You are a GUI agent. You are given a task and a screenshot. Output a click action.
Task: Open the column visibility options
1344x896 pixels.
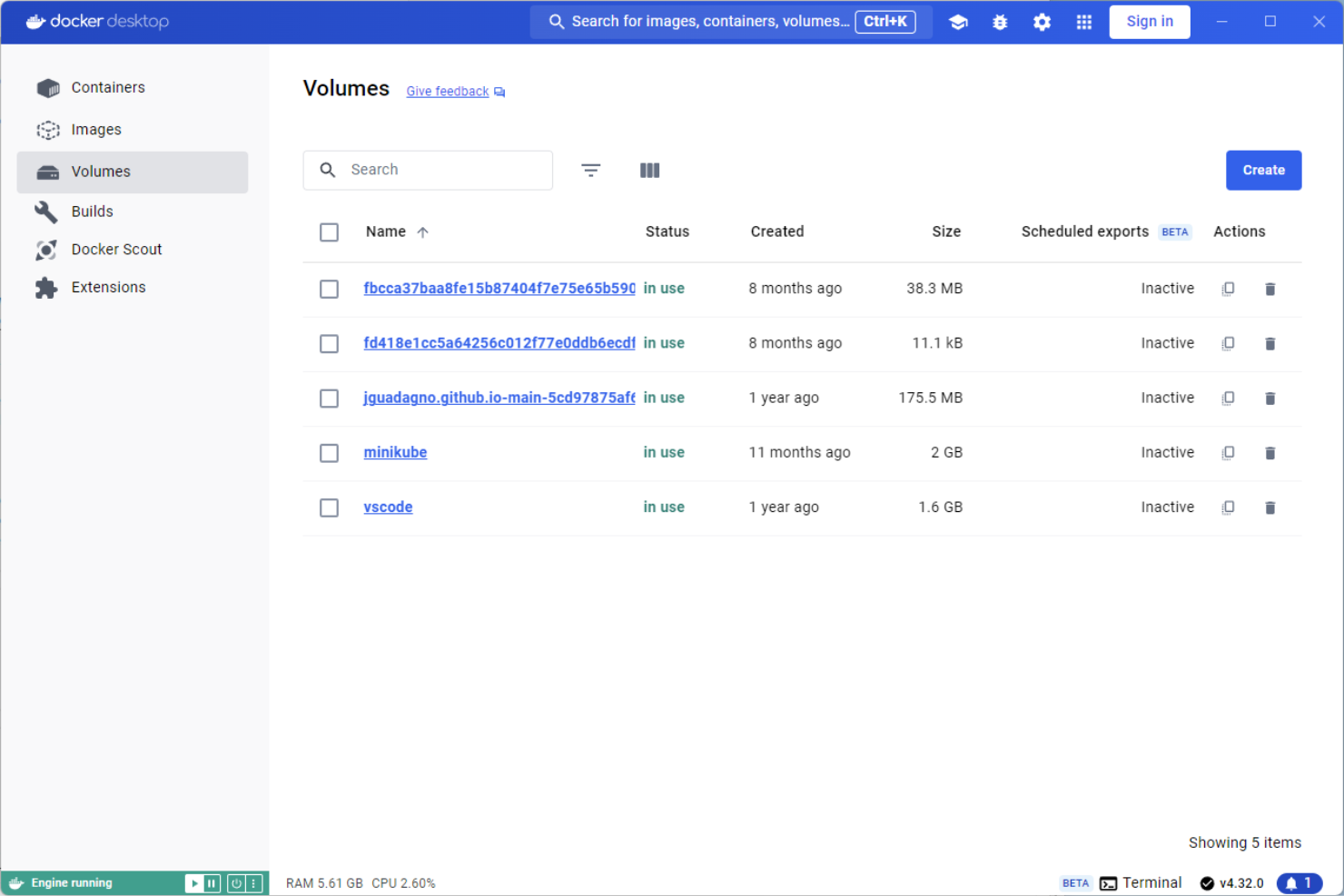(x=649, y=170)
